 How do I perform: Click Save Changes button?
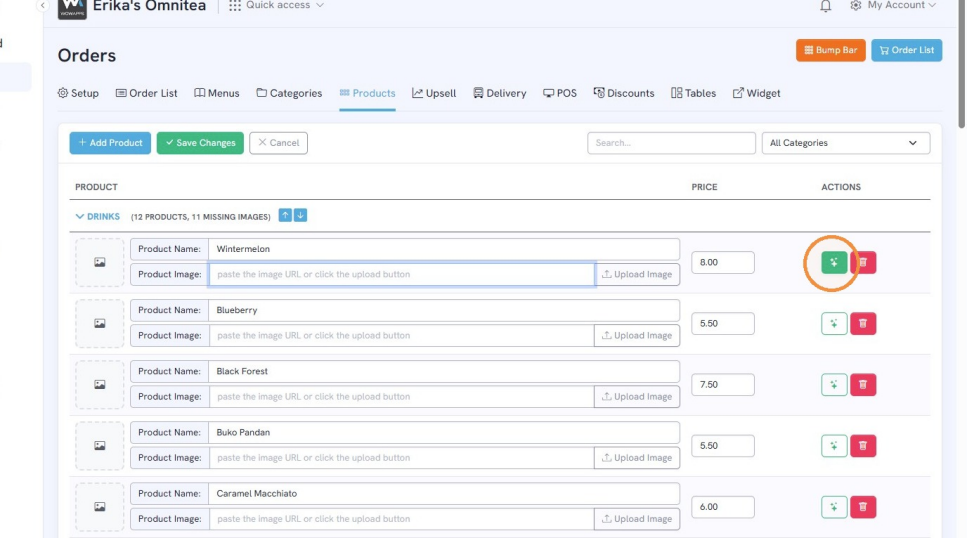(x=200, y=143)
